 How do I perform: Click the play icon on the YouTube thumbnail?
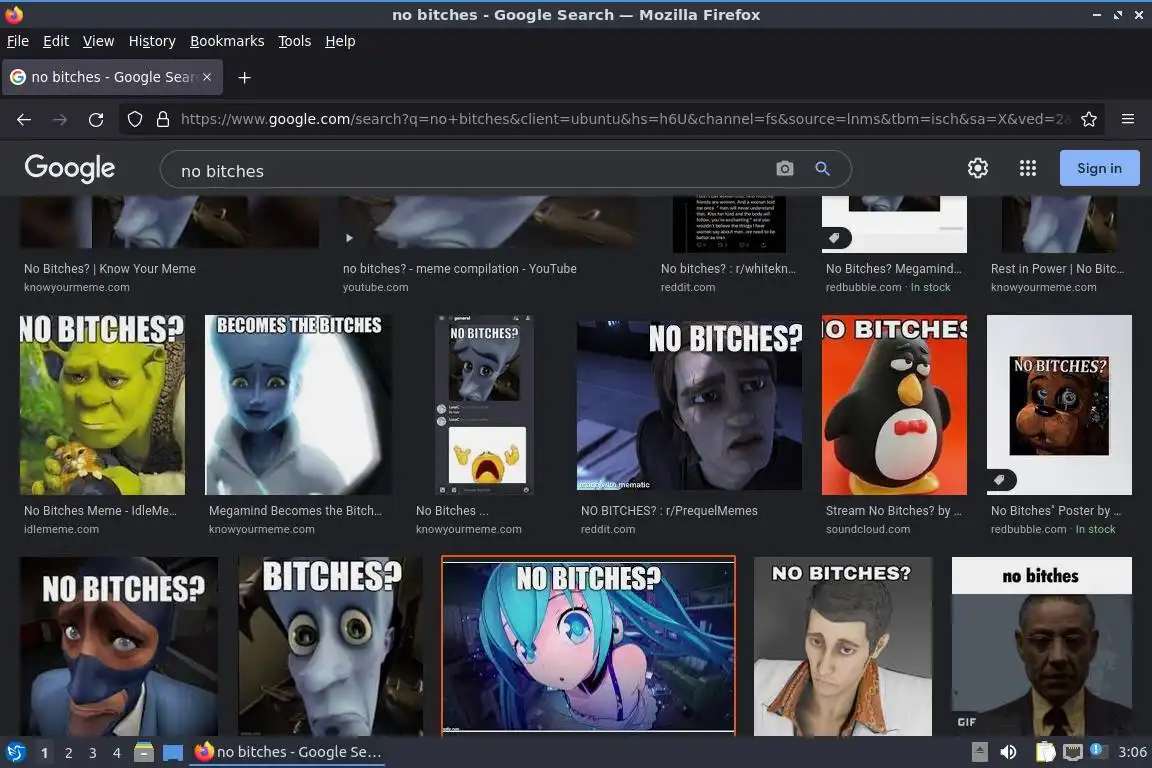coord(349,238)
